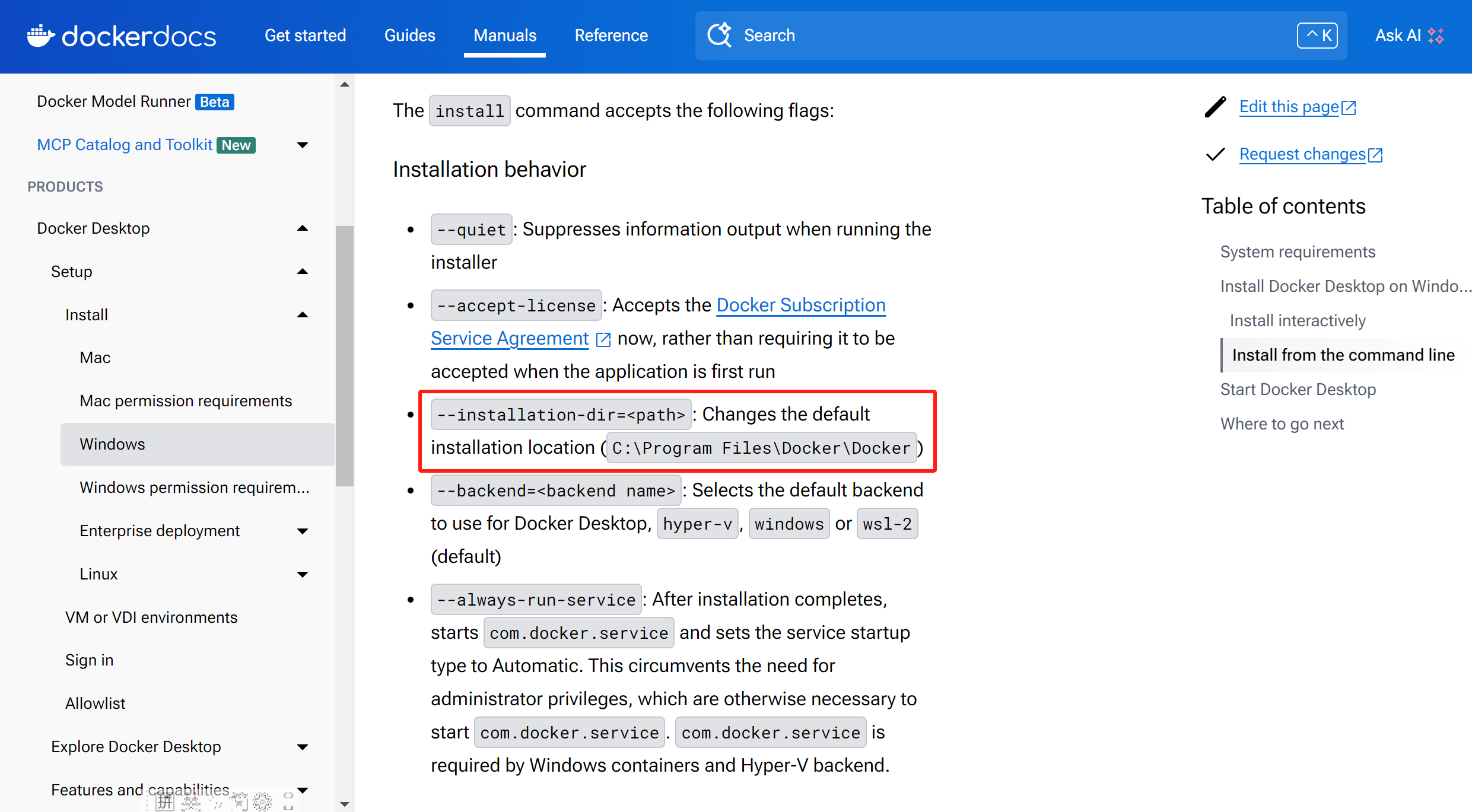The height and width of the screenshot is (812, 1472).
Task: Expand the Linux install submenu
Action: (303, 574)
